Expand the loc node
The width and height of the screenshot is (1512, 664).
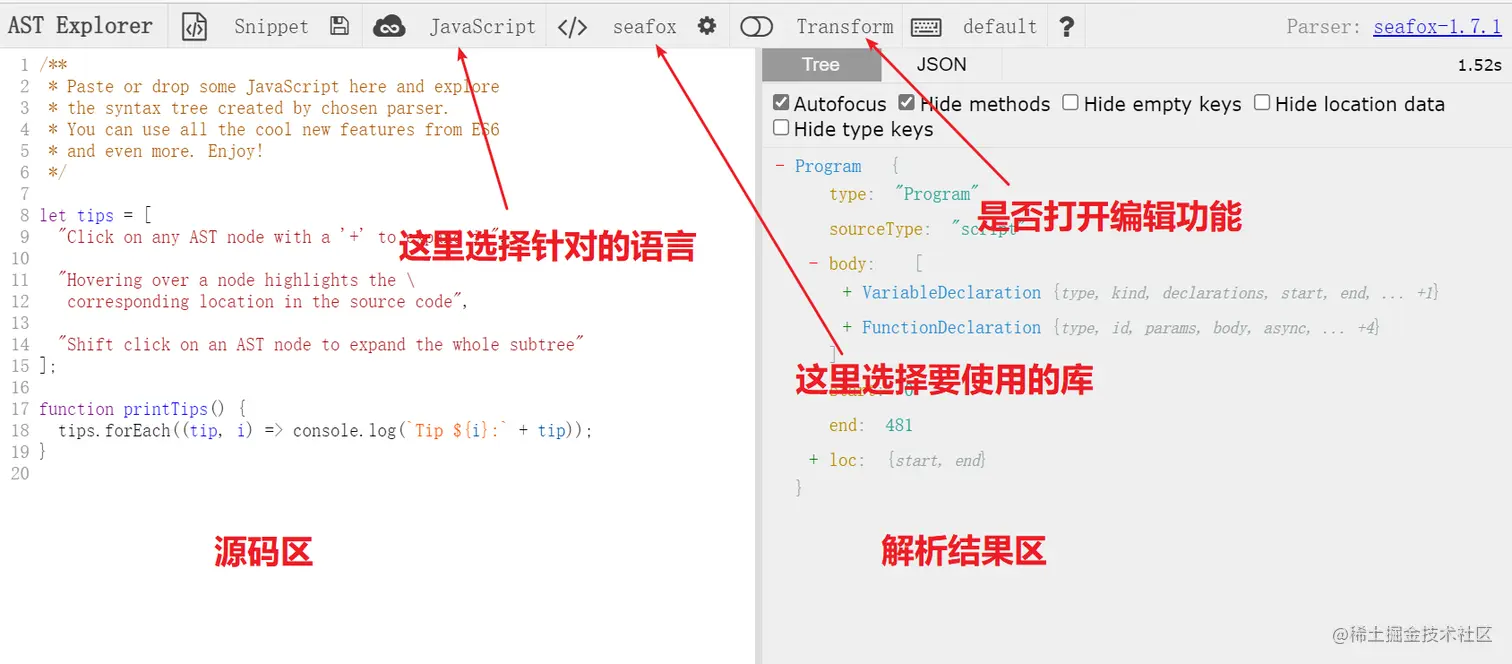point(814,460)
